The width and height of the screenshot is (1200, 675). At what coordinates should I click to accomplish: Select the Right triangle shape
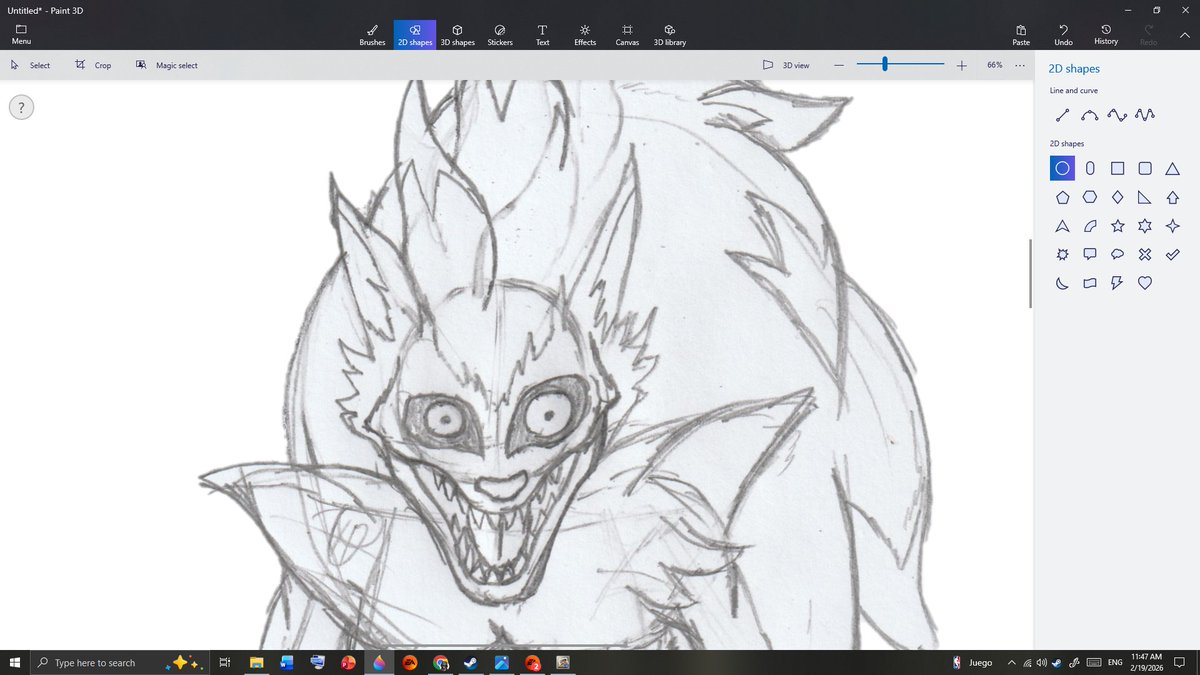point(1145,197)
